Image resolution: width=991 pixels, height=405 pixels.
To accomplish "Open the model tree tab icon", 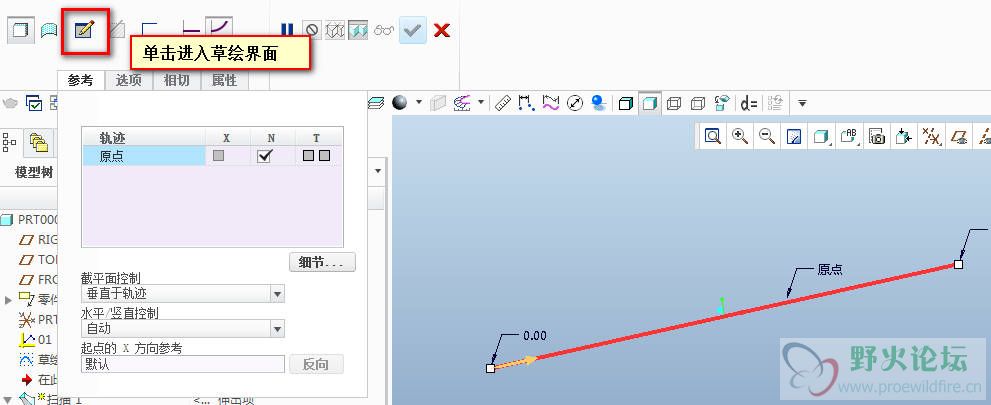I will [9, 143].
